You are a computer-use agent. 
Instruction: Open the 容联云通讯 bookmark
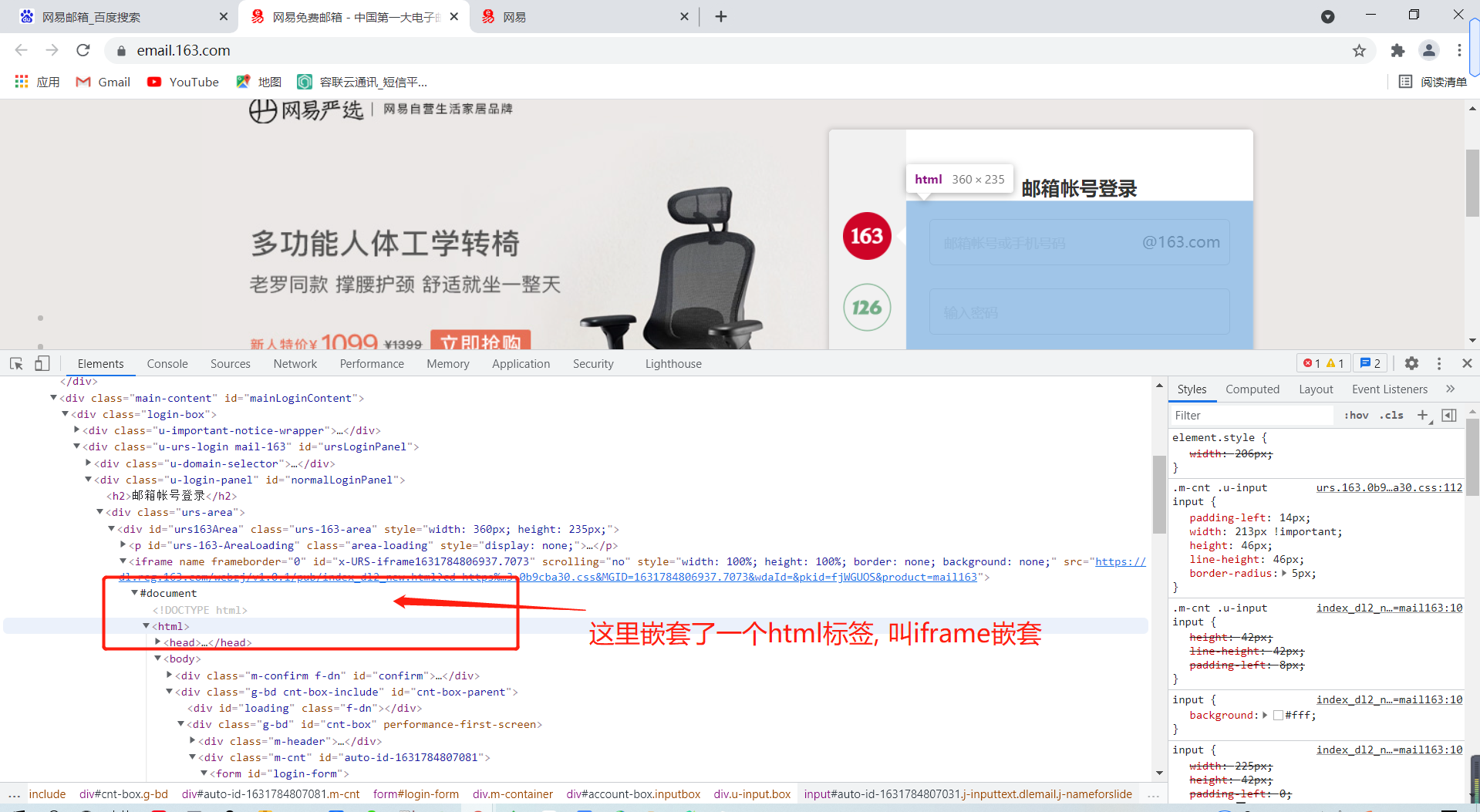coord(362,82)
